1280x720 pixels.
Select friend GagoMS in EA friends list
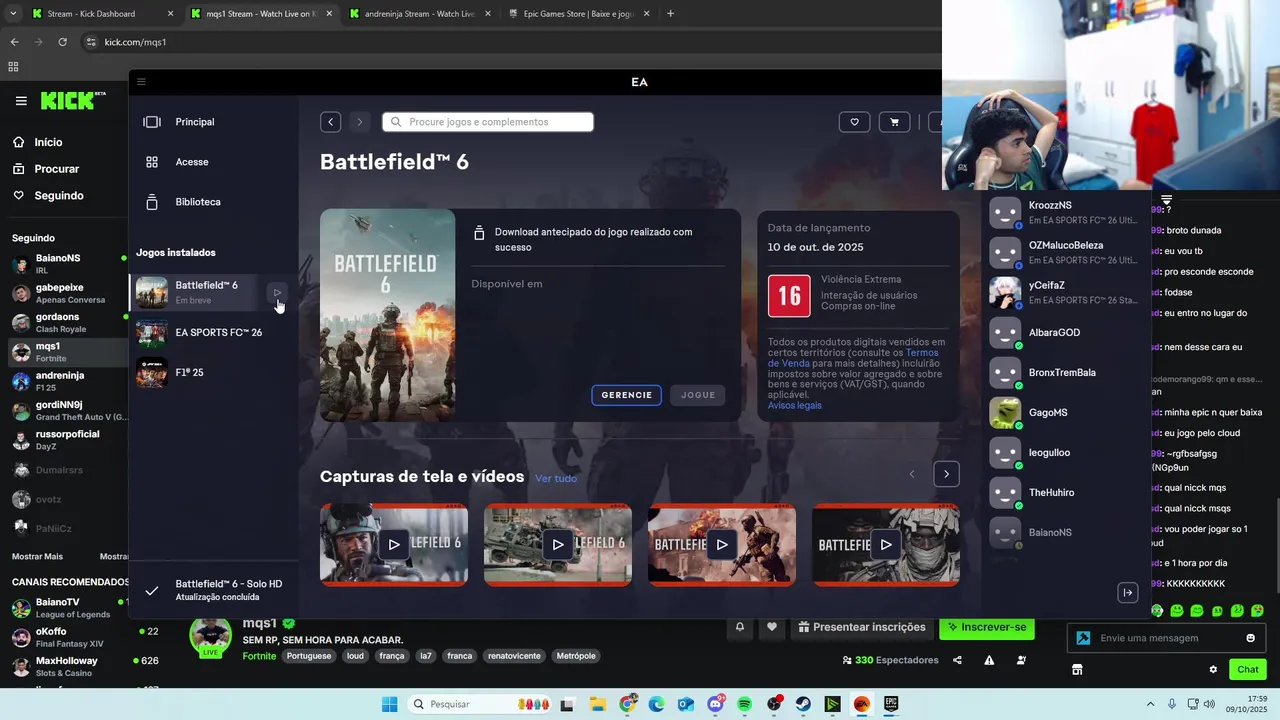(x=1065, y=412)
